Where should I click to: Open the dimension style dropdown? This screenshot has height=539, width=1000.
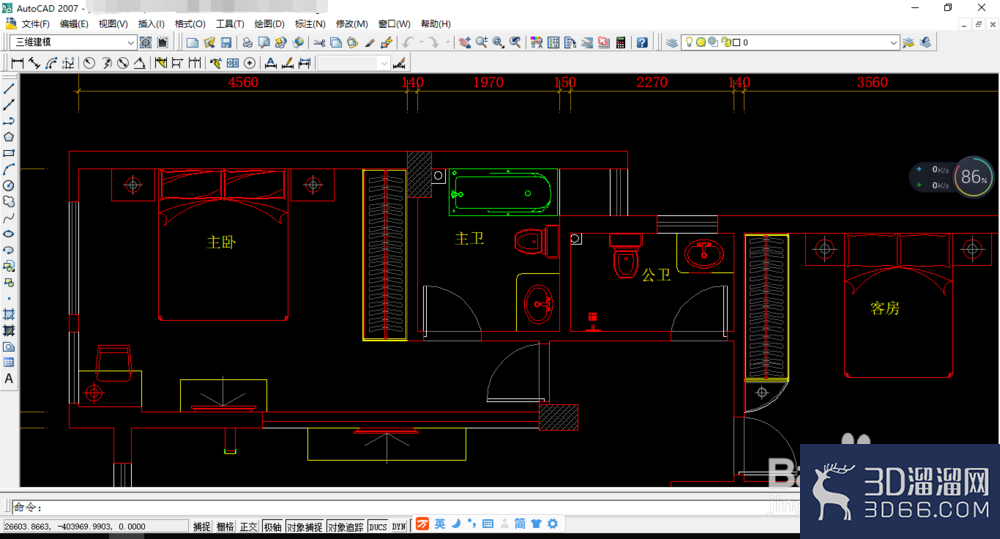pos(383,63)
